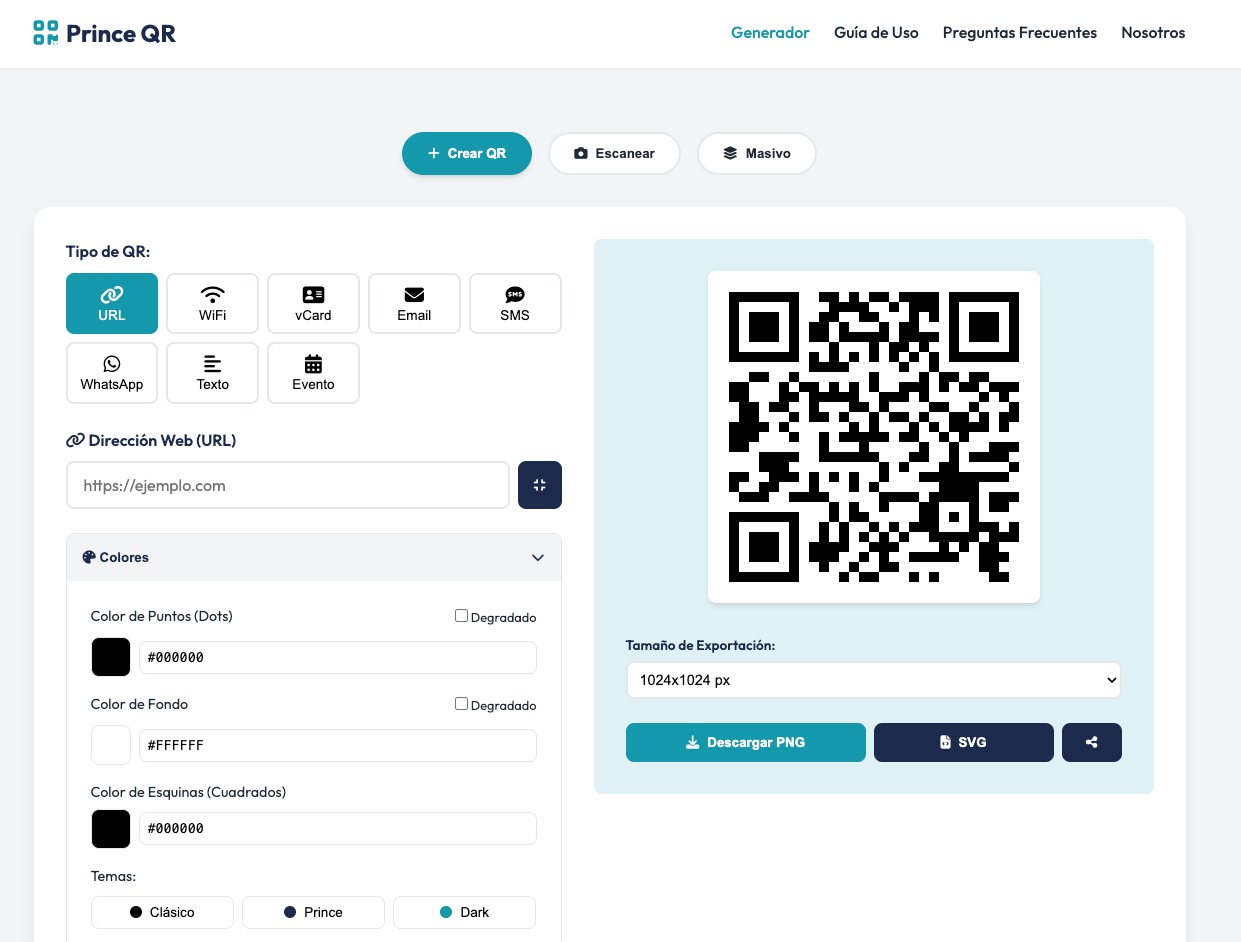Select the Email QR type icon

414,303
